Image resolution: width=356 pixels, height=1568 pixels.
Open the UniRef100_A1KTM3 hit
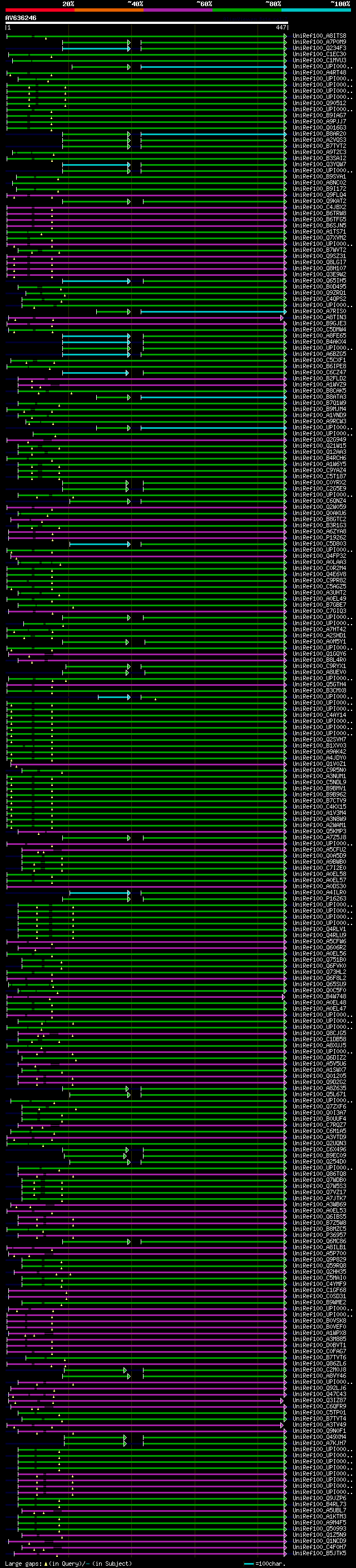tap(319, 1516)
